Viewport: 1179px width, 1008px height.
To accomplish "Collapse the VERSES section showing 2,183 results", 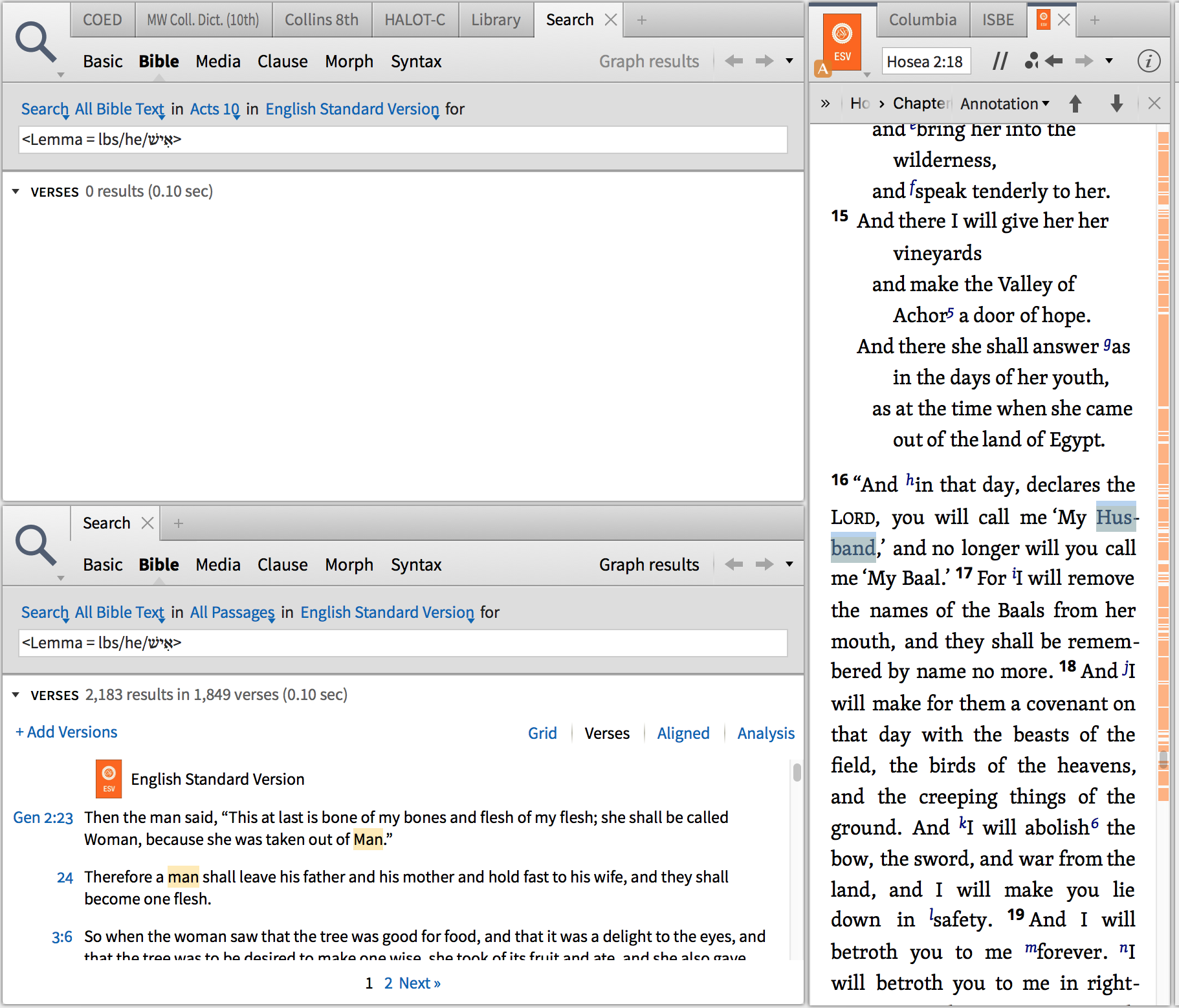I will 16,695.
